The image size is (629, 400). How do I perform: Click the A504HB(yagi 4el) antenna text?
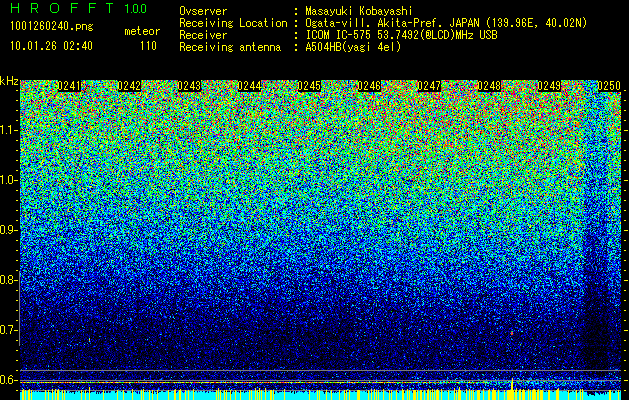[x=353, y=47]
